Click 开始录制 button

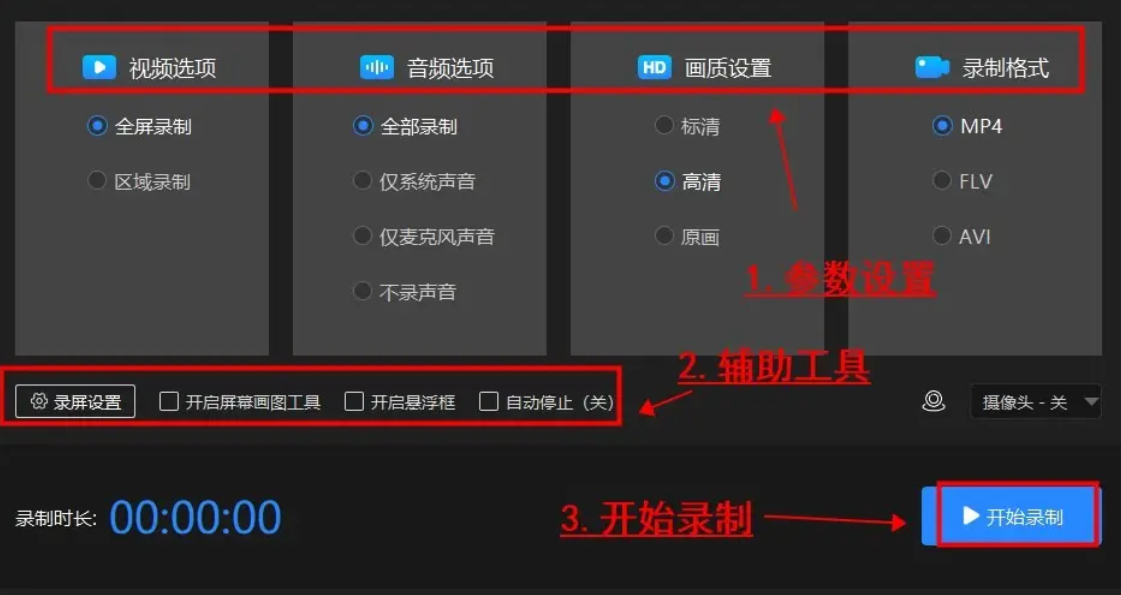pyautogui.click(x=1011, y=516)
